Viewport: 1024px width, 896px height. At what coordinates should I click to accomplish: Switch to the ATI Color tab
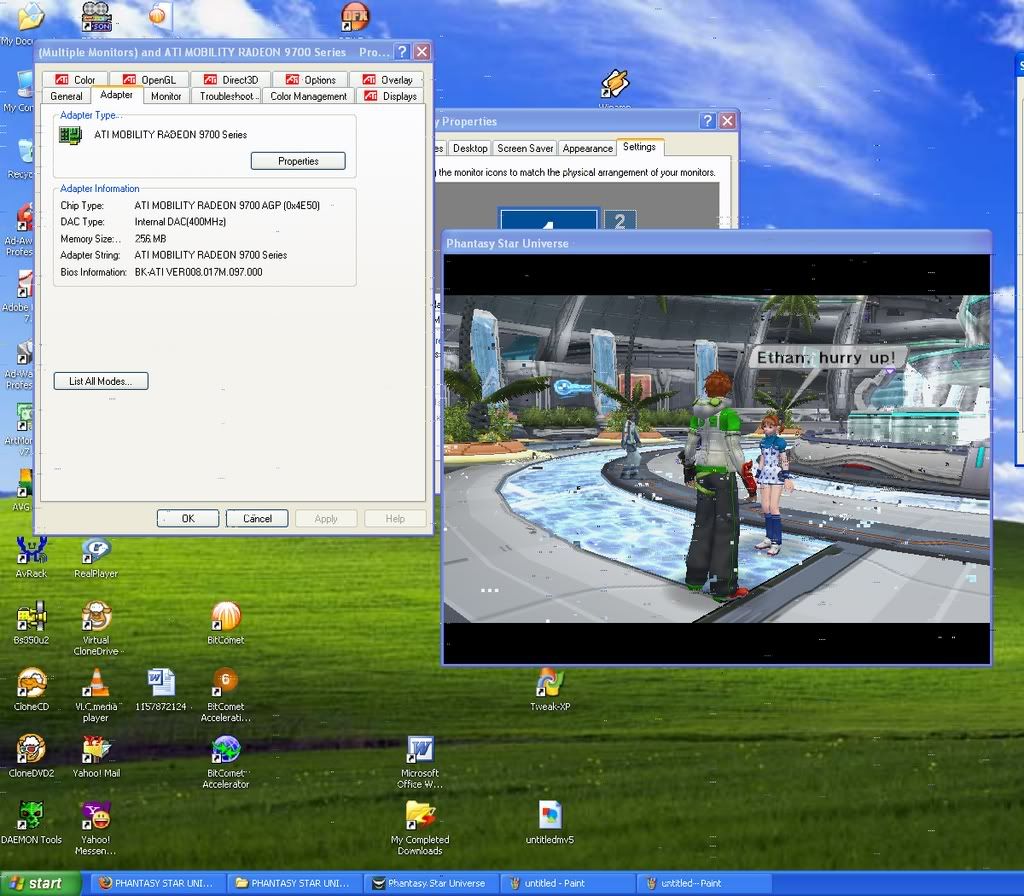(75, 80)
